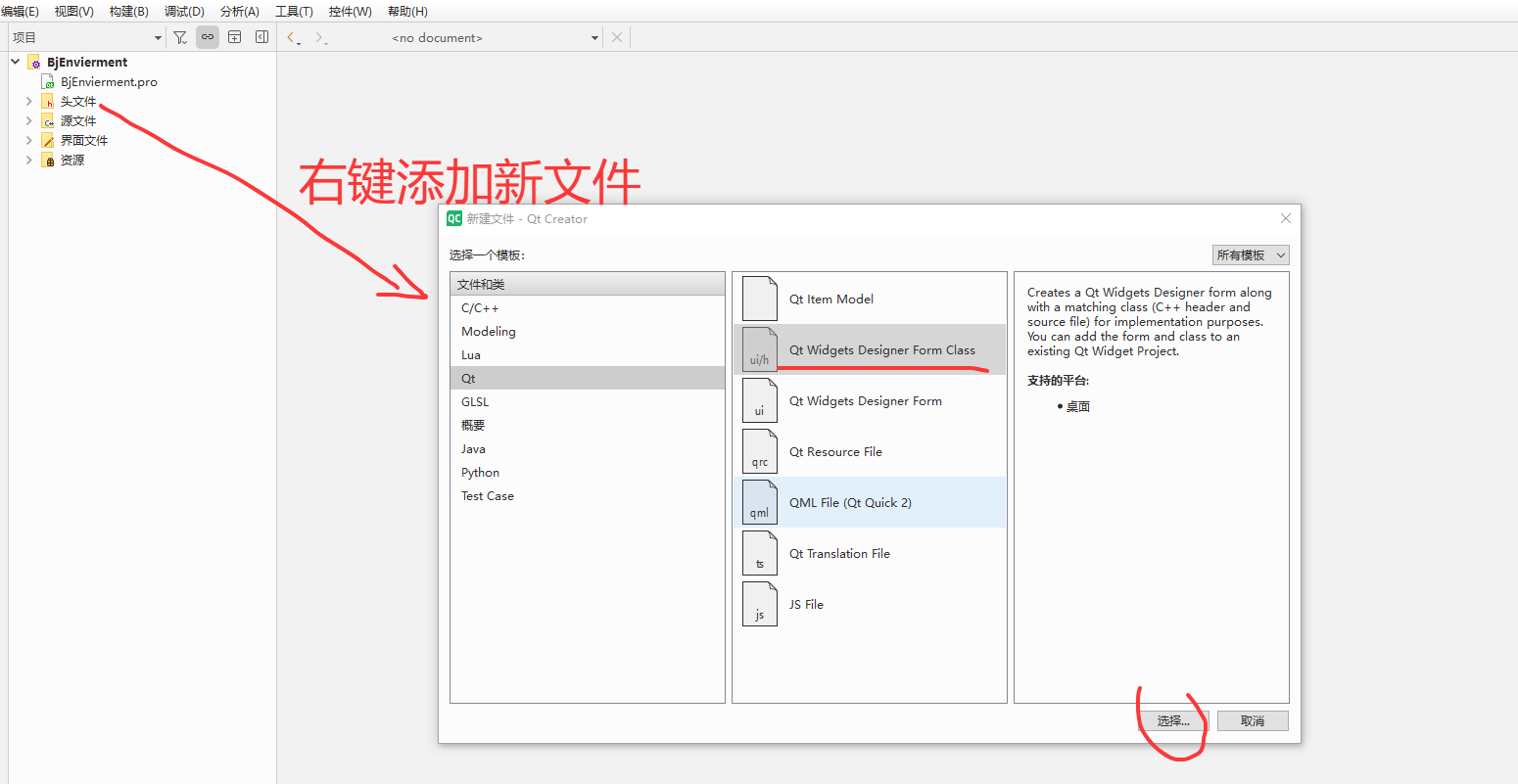Click the QC Qt Creator dialog logo
This screenshot has height=784, width=1518.
click(x=454, y=218)
